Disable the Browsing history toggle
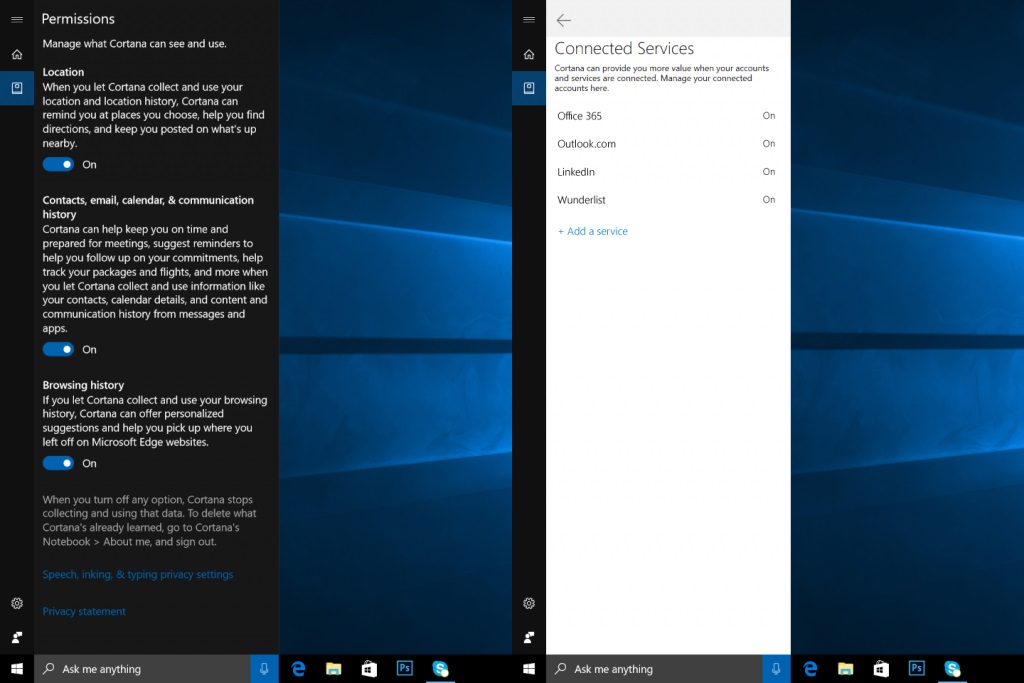 (58, 463)
